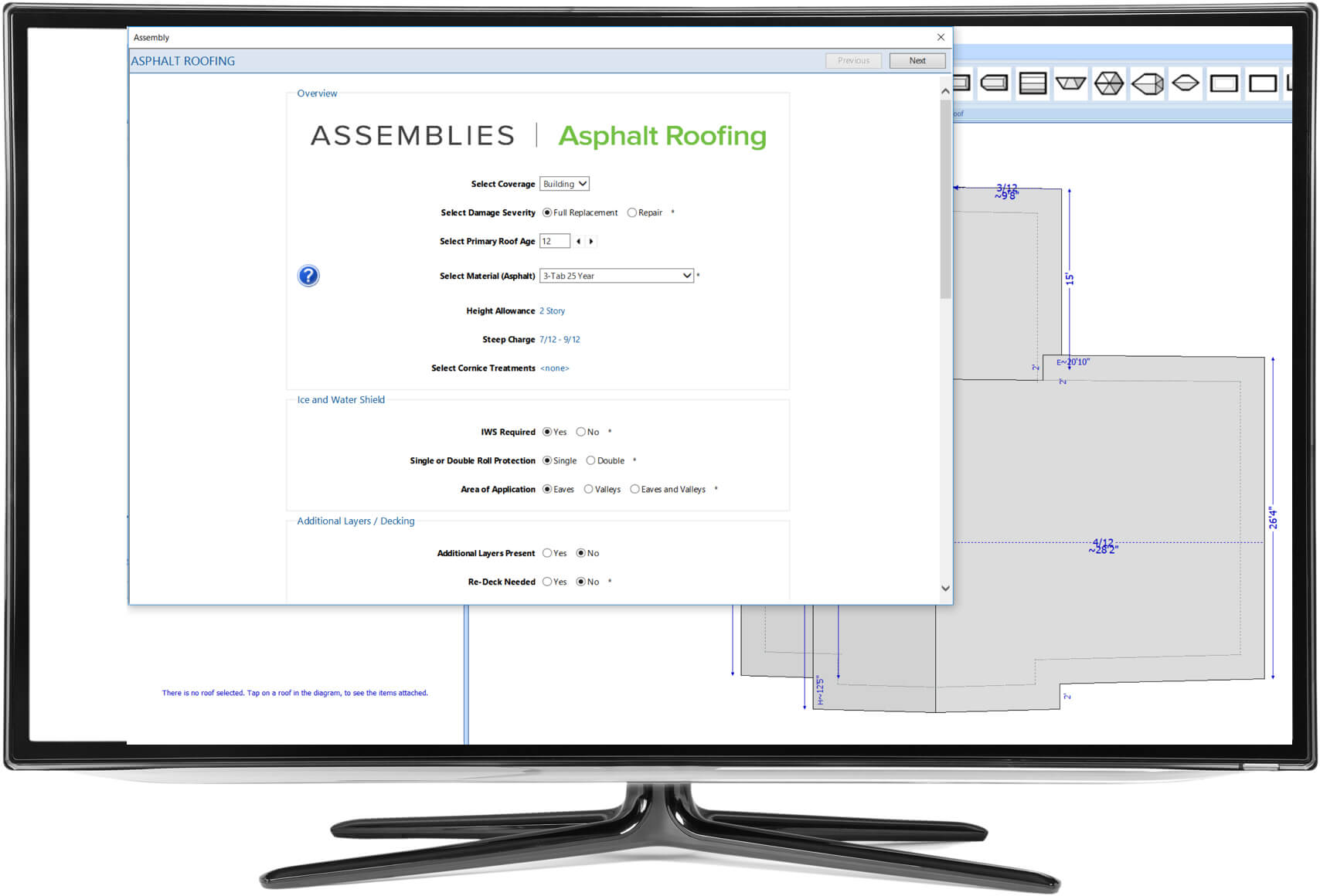
Task: Click the disabled Previous button
Action: [x=853, y=60]
